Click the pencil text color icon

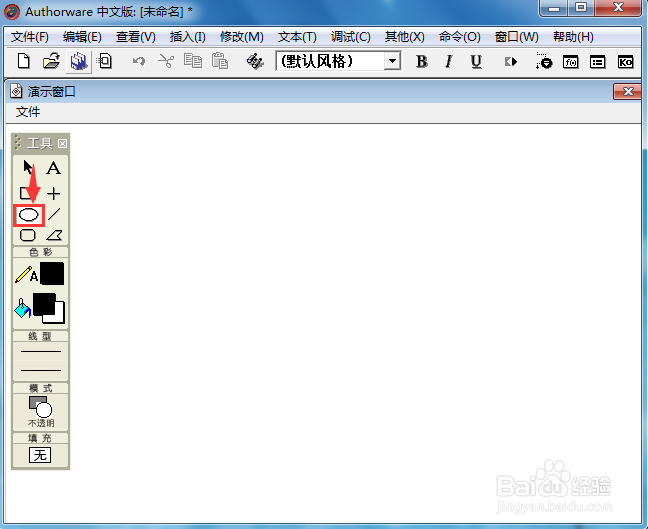[x=26, y=274]
